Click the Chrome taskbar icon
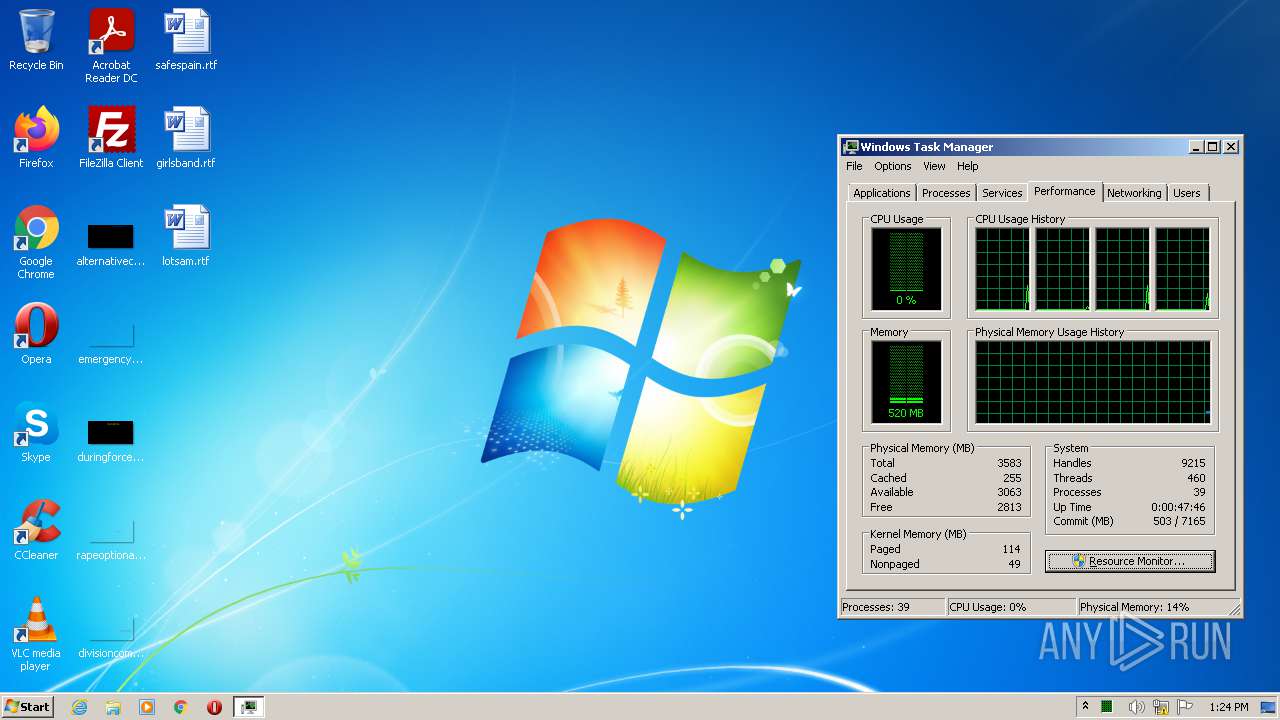Image resolution: width=1280 pixels, height=720 pixels. tap(181, 707)
